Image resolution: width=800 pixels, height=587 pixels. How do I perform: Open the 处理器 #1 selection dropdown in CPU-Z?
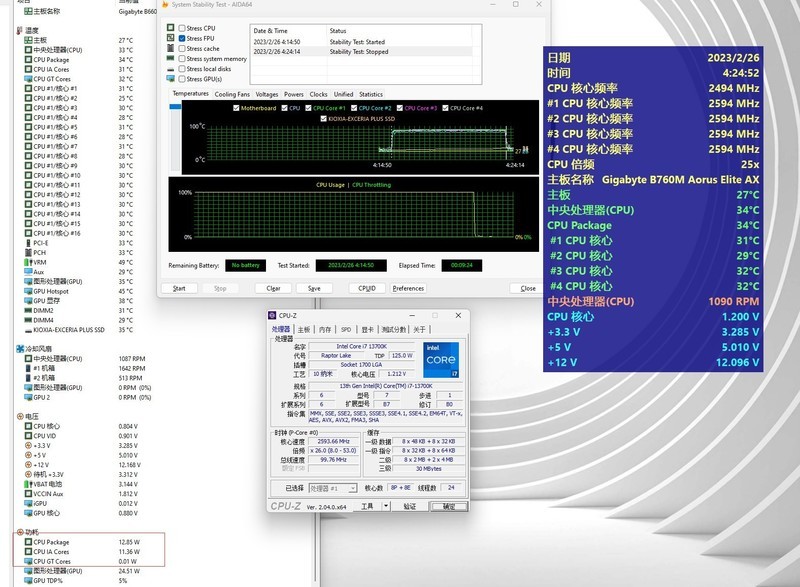(x=335, y=488)
